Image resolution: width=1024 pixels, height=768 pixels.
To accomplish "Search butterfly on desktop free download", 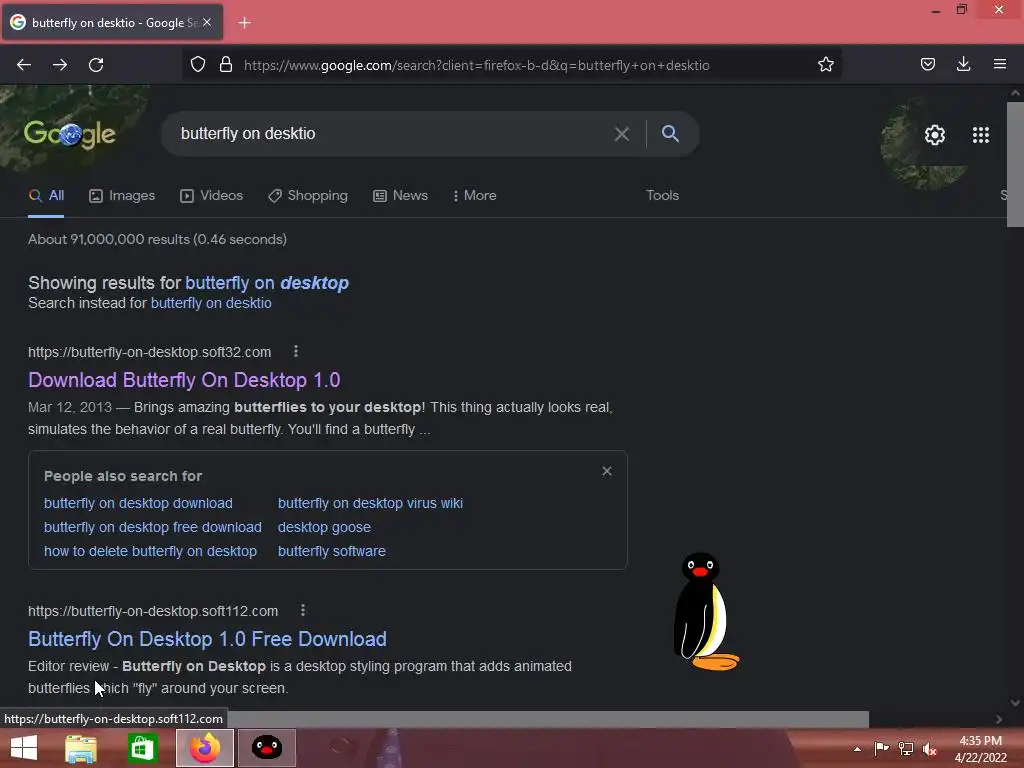I will click(x=153, y=527).
